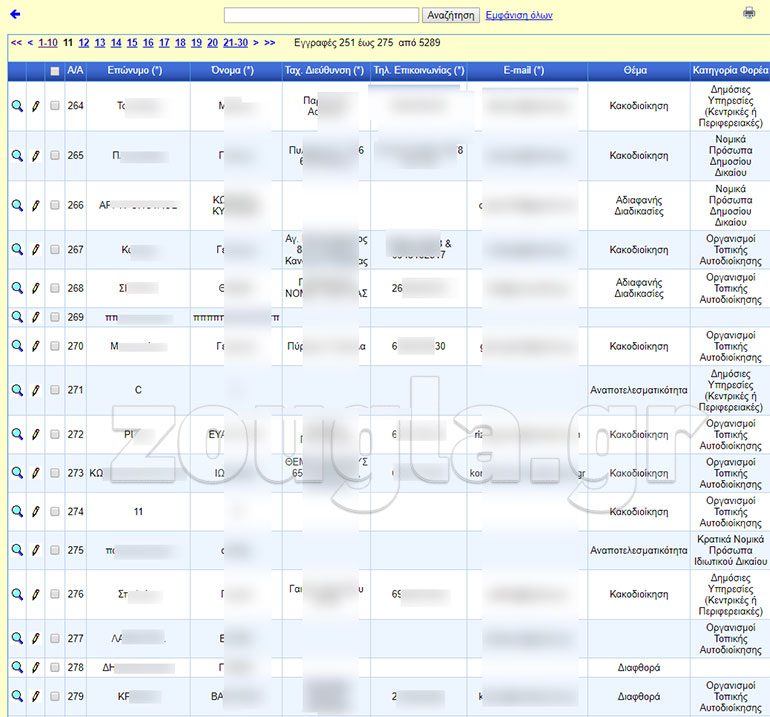Click the printer icon
770x717 pixels.
750,13
